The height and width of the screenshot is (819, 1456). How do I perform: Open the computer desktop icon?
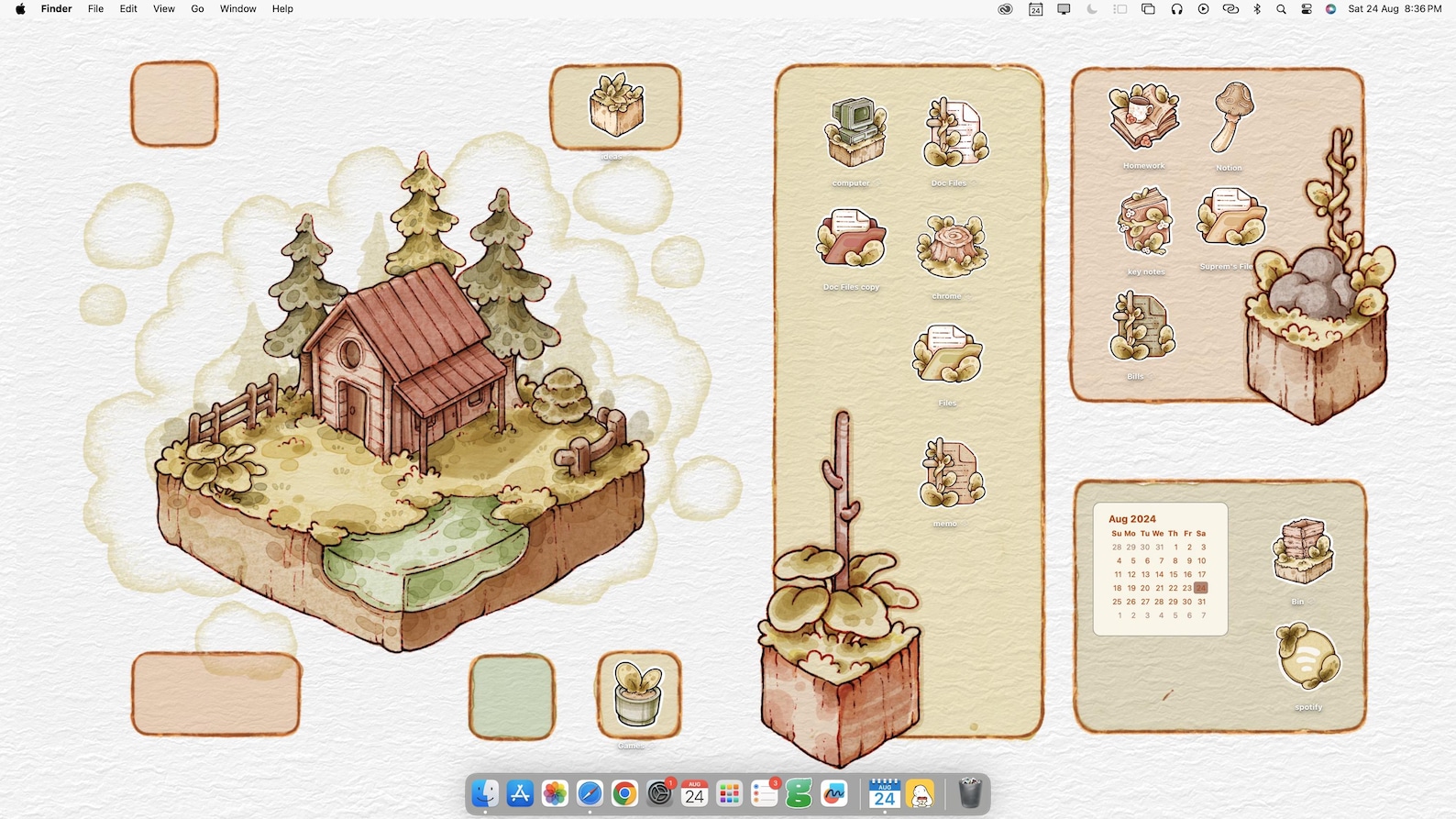(x=855, y=133)
